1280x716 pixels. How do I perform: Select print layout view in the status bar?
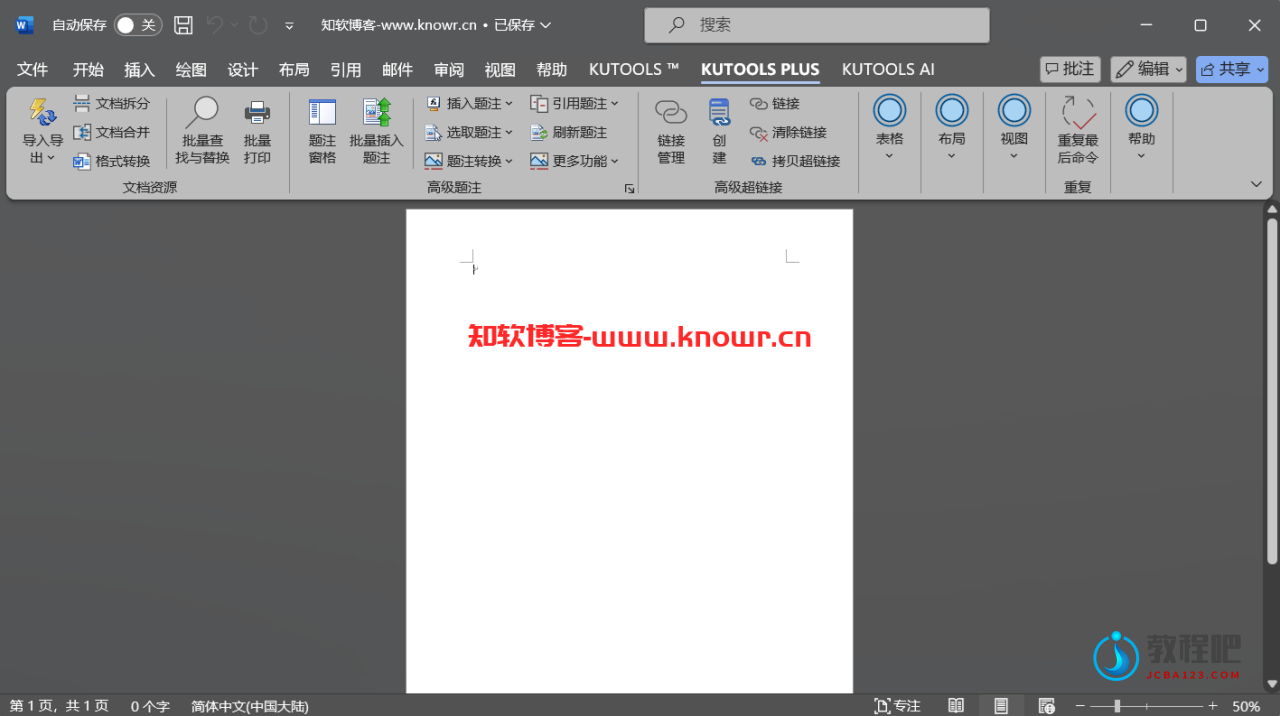tap(1001, 706)
